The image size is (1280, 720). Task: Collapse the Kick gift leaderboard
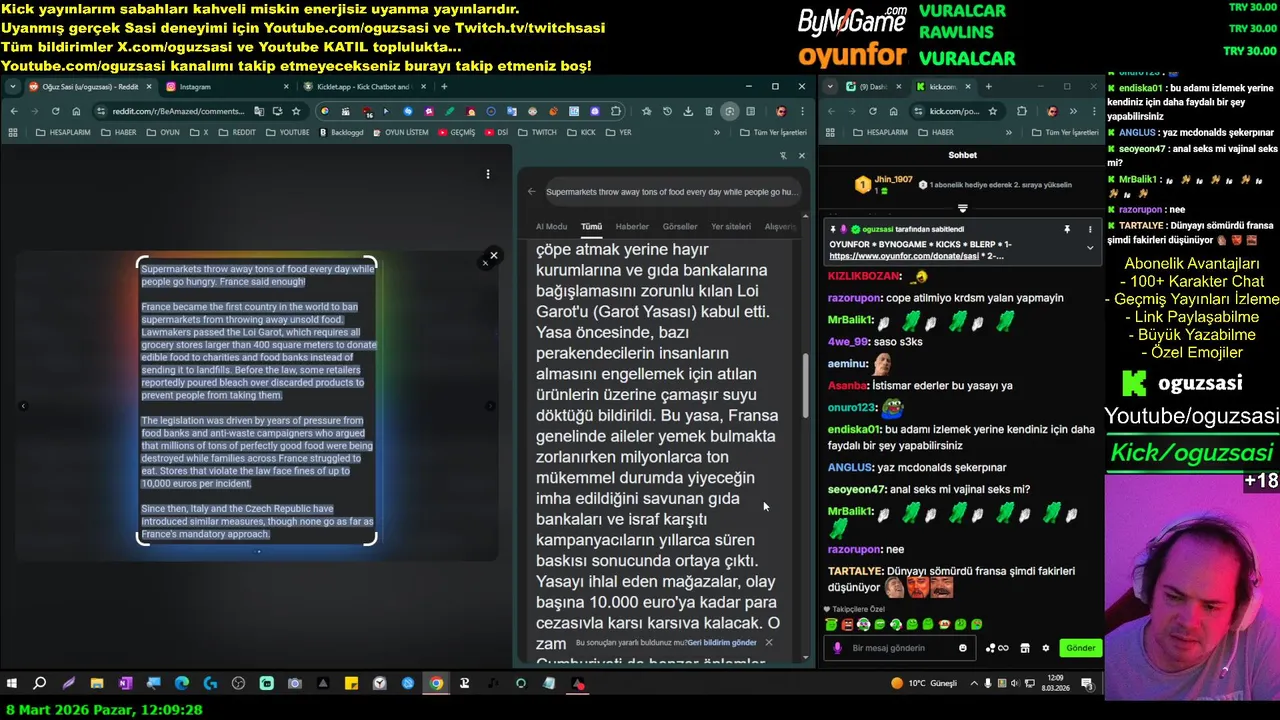pos(962,209)
